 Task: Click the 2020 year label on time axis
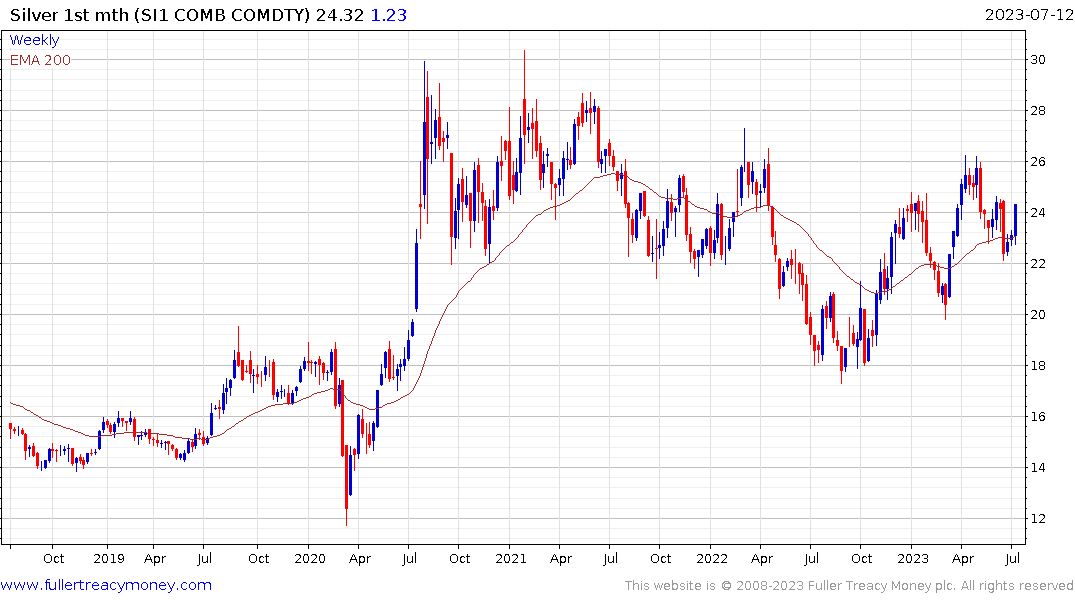click(x=310, y=559)
